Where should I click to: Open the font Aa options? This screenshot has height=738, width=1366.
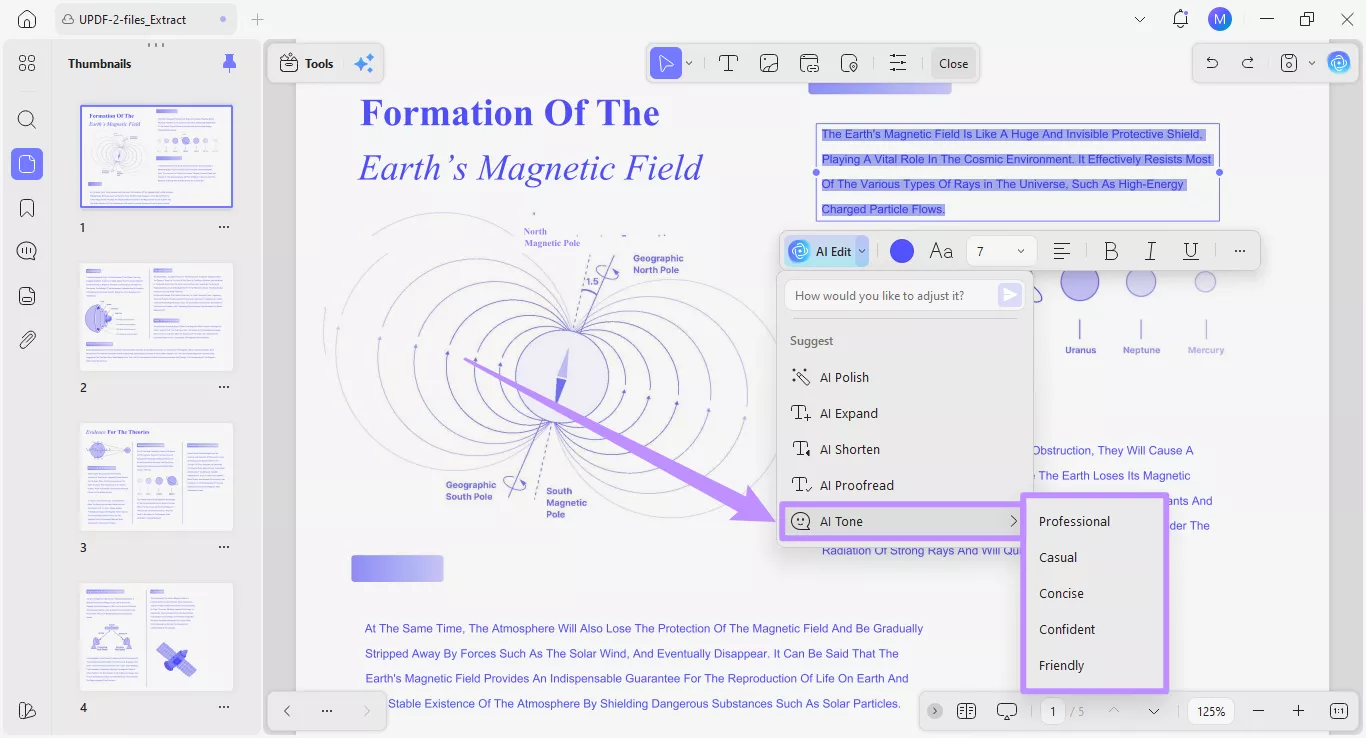pyautogui.click(x=941, y=251)
